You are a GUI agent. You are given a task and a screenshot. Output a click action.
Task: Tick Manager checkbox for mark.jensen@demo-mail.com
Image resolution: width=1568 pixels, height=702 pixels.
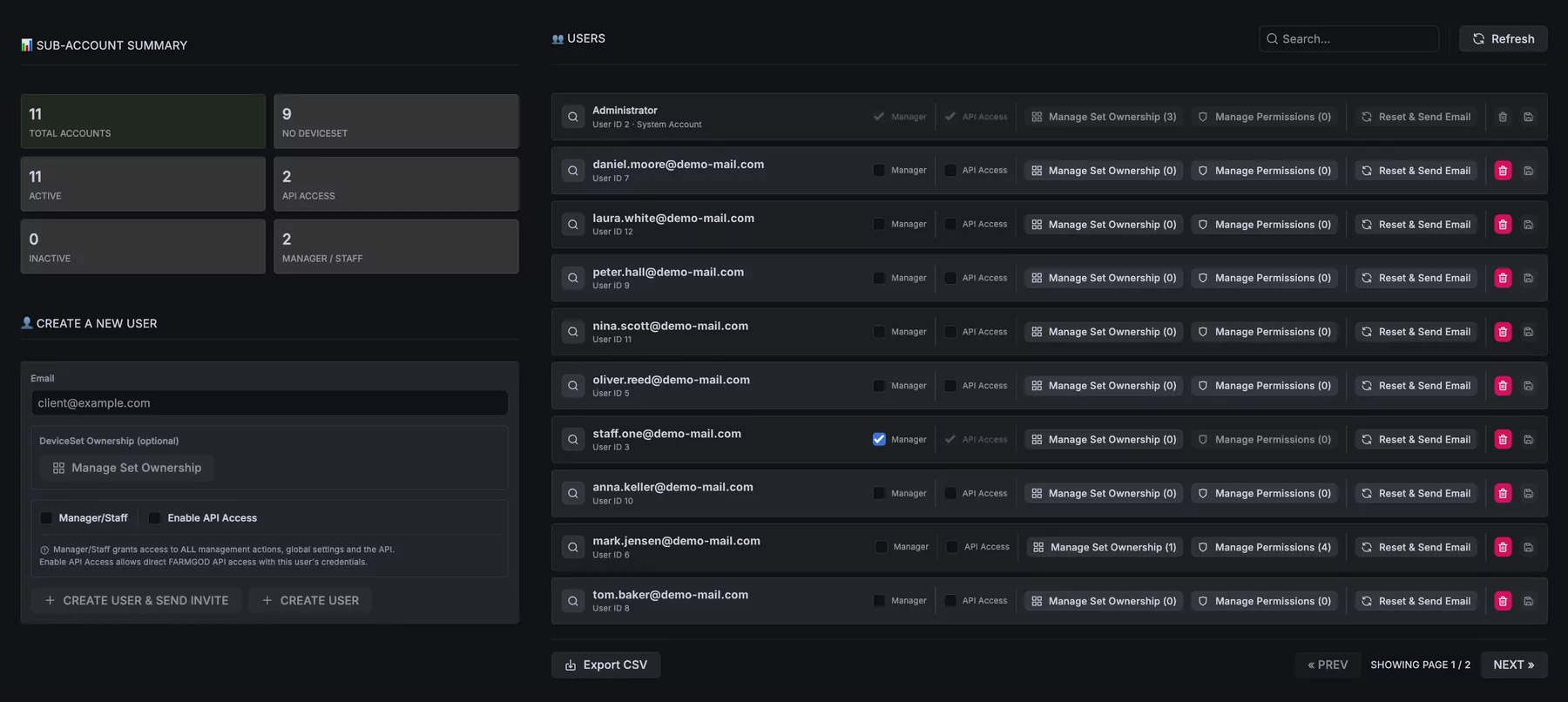(x=881, y=547)
